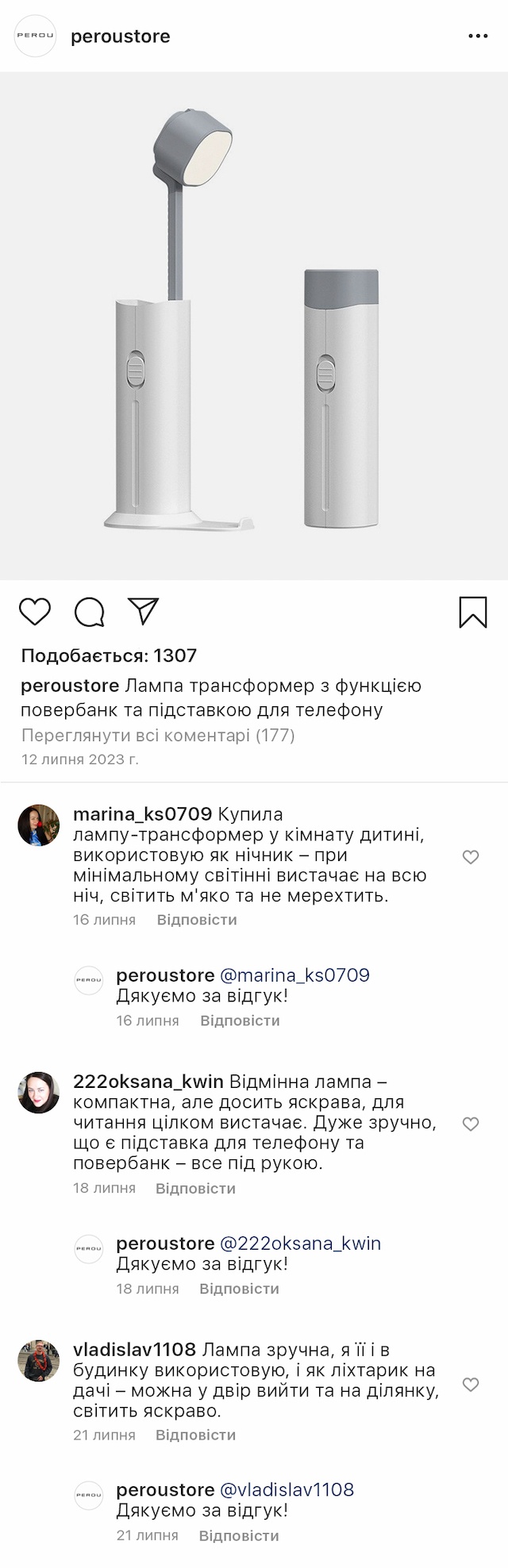Like 222oksana_kwin's comment
The width and height of the screenshot is (508, 1568).
pos(471,1124)
